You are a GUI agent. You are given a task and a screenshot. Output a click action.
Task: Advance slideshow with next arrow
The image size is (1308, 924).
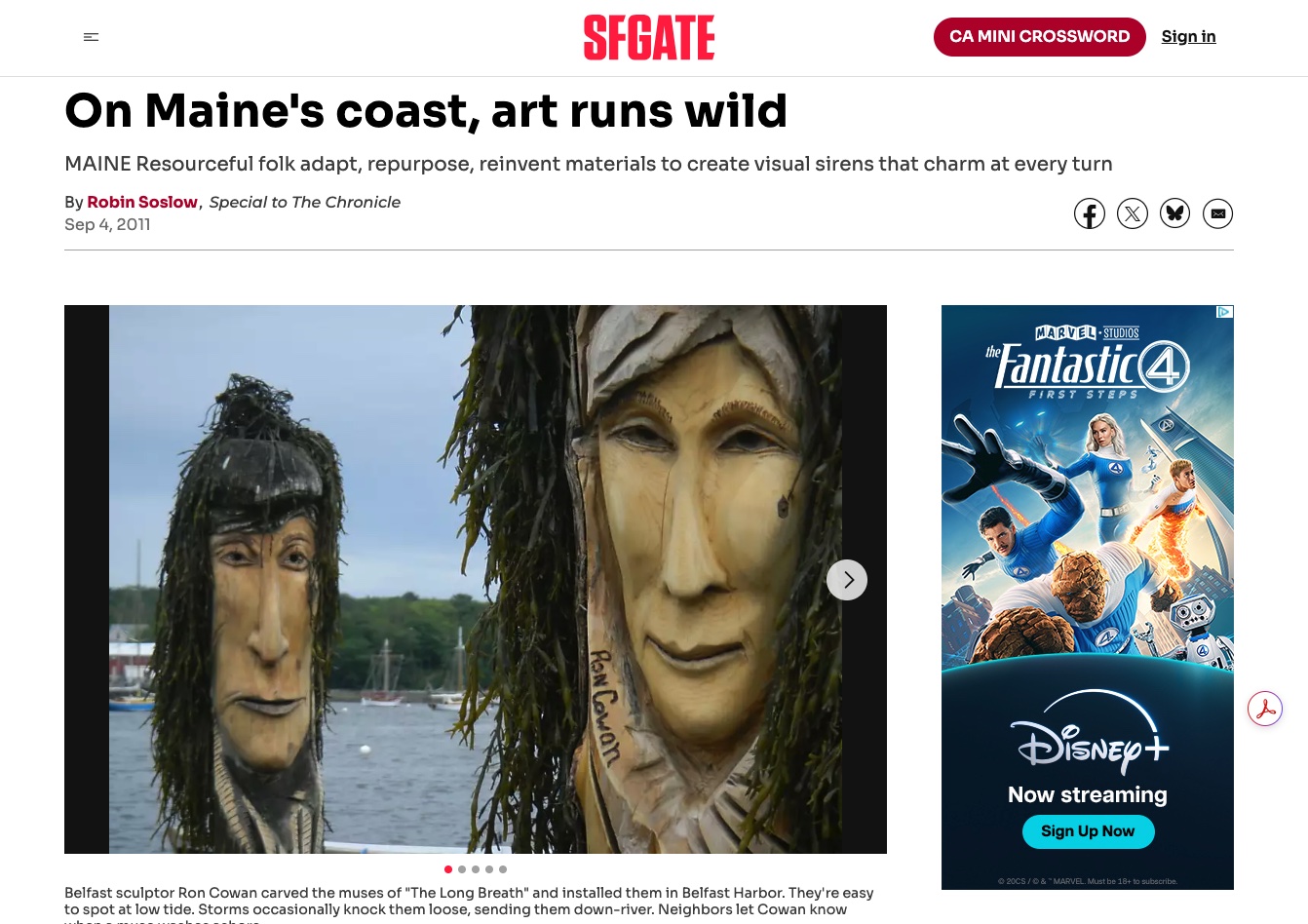847,580
